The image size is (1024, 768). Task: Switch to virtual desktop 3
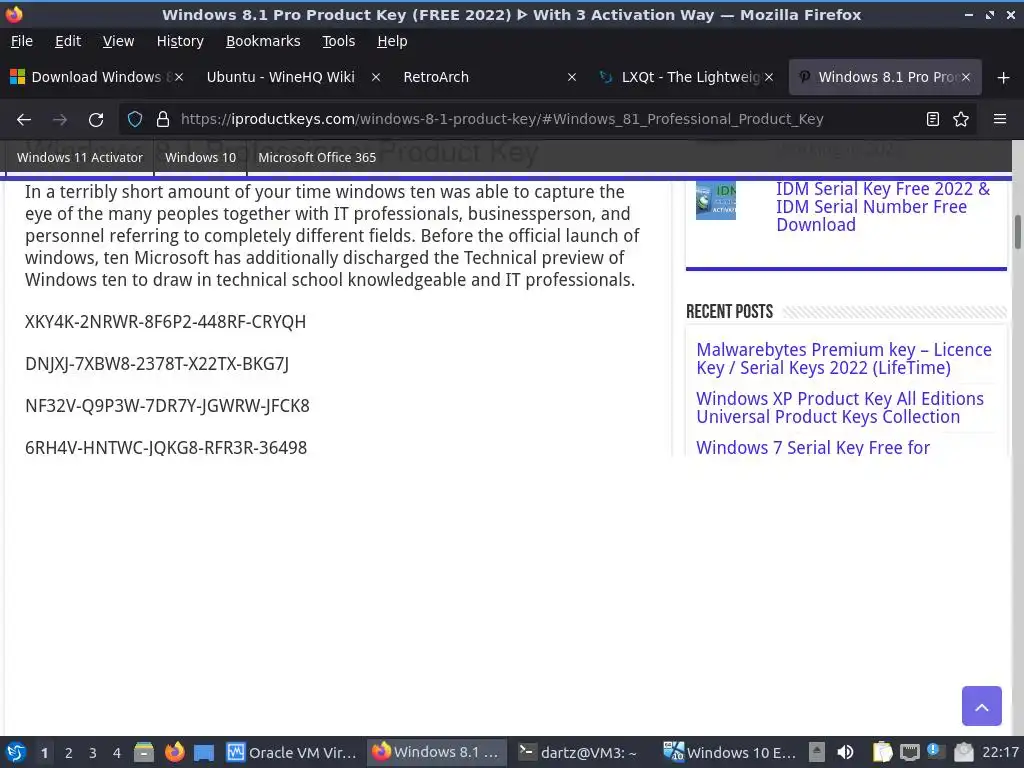point(93,753)
